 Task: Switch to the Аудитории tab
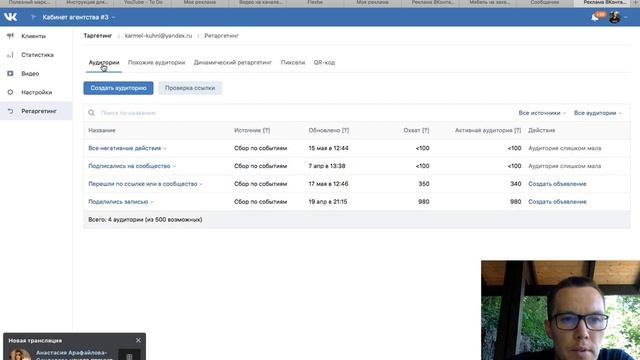104,62
